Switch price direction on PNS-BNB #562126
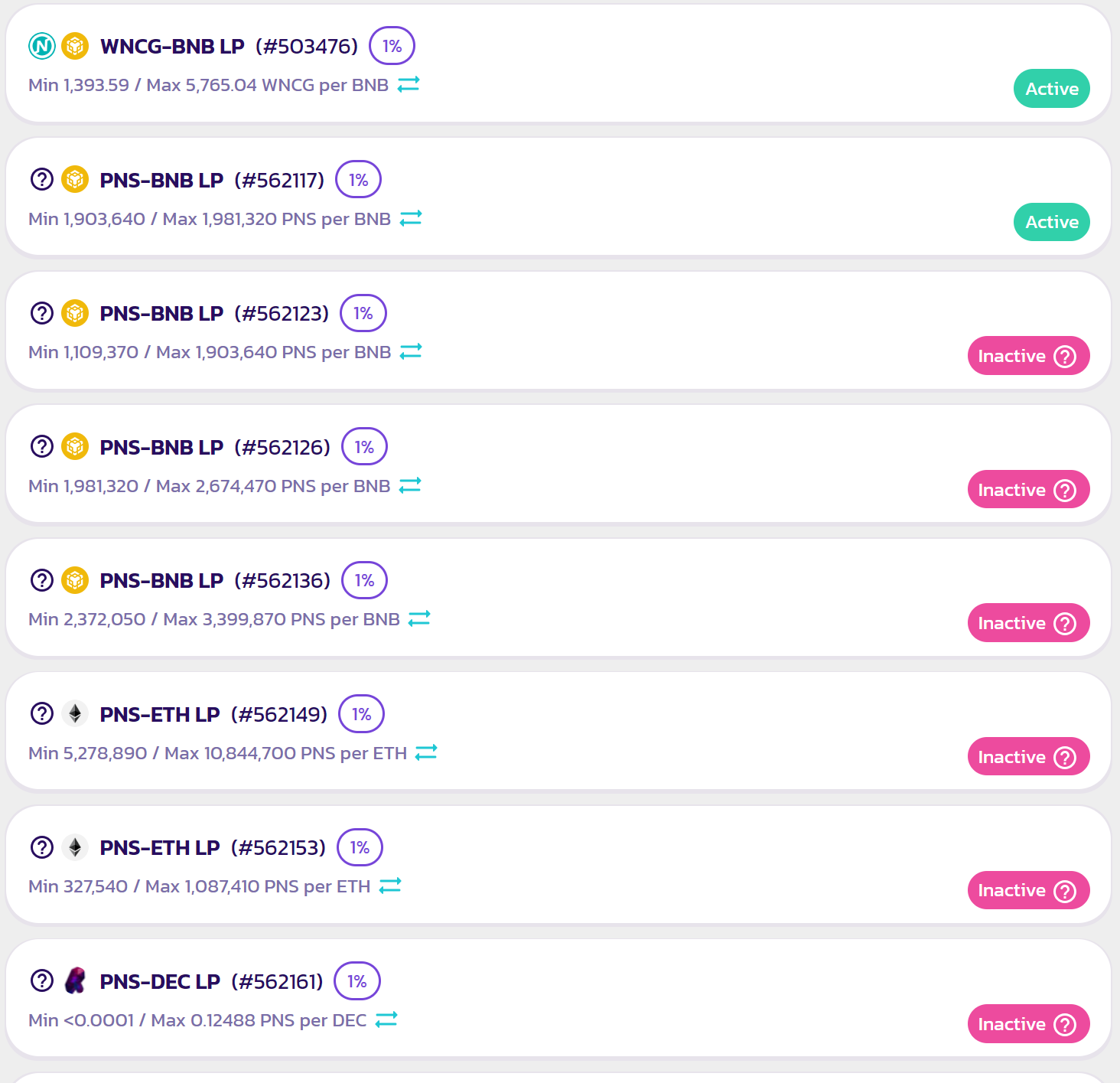The width and height of the screenshot is (1120, 1083). [410, 485]
